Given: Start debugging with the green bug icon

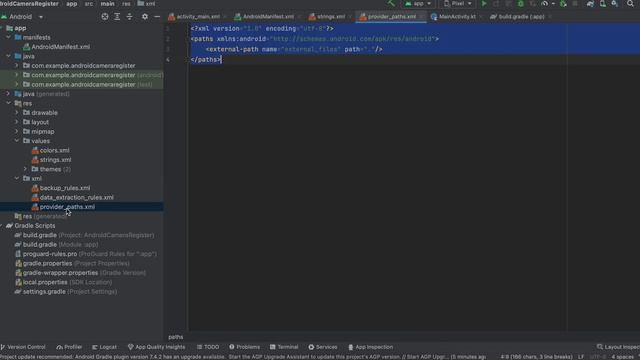Looking at the screenshot, I should (520, 4).
